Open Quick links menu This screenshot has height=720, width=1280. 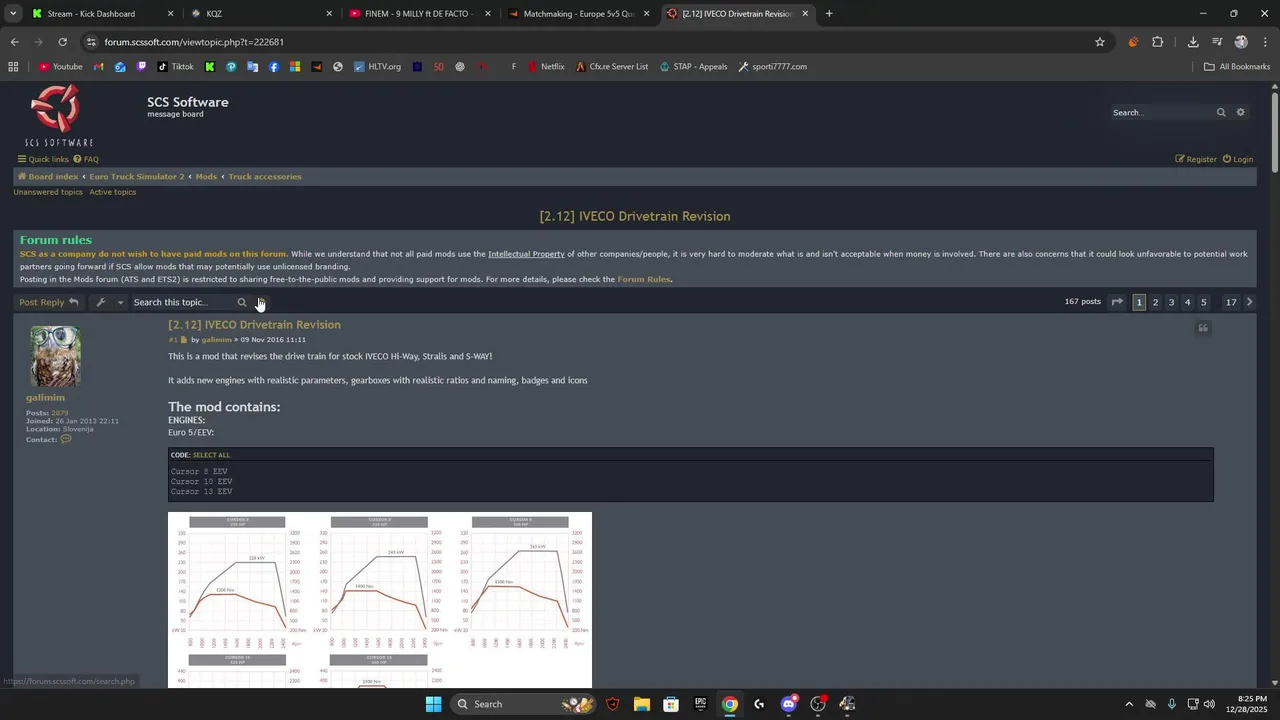point(43,159)
